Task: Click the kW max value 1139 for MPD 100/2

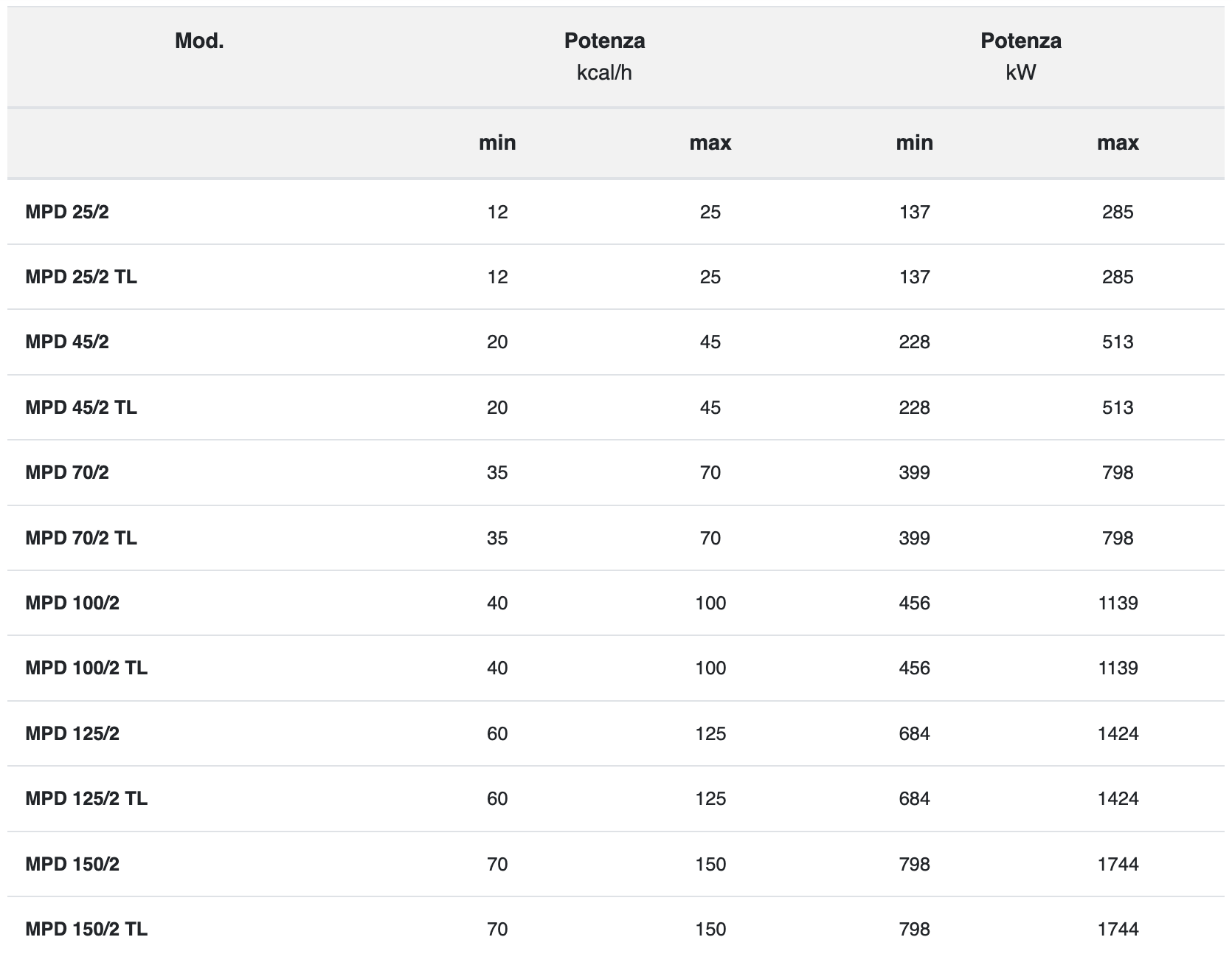Action: (x=1118, y=604)
